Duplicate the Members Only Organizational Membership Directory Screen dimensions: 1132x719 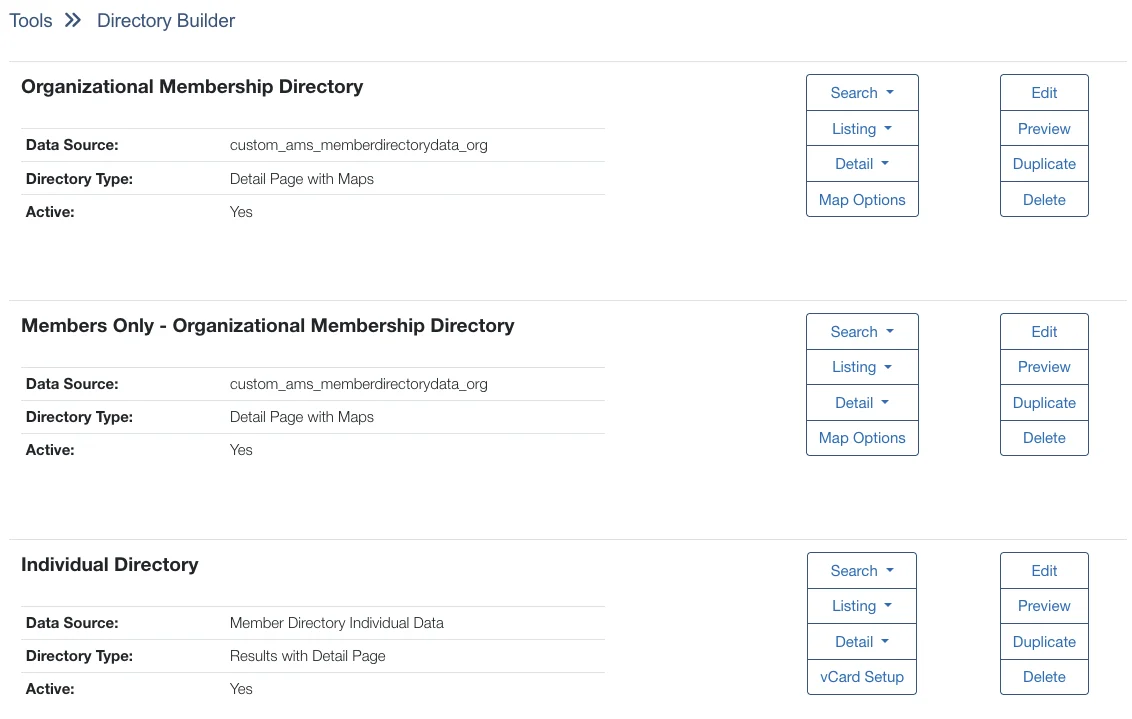tap(1043, 402)
